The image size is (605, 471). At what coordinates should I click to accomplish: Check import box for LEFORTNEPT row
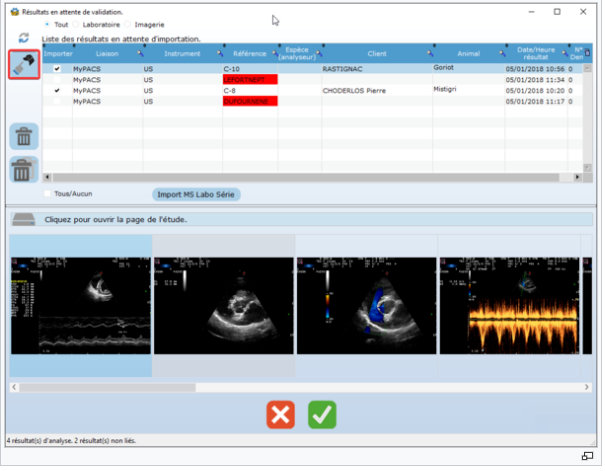(x=57, y=80)
